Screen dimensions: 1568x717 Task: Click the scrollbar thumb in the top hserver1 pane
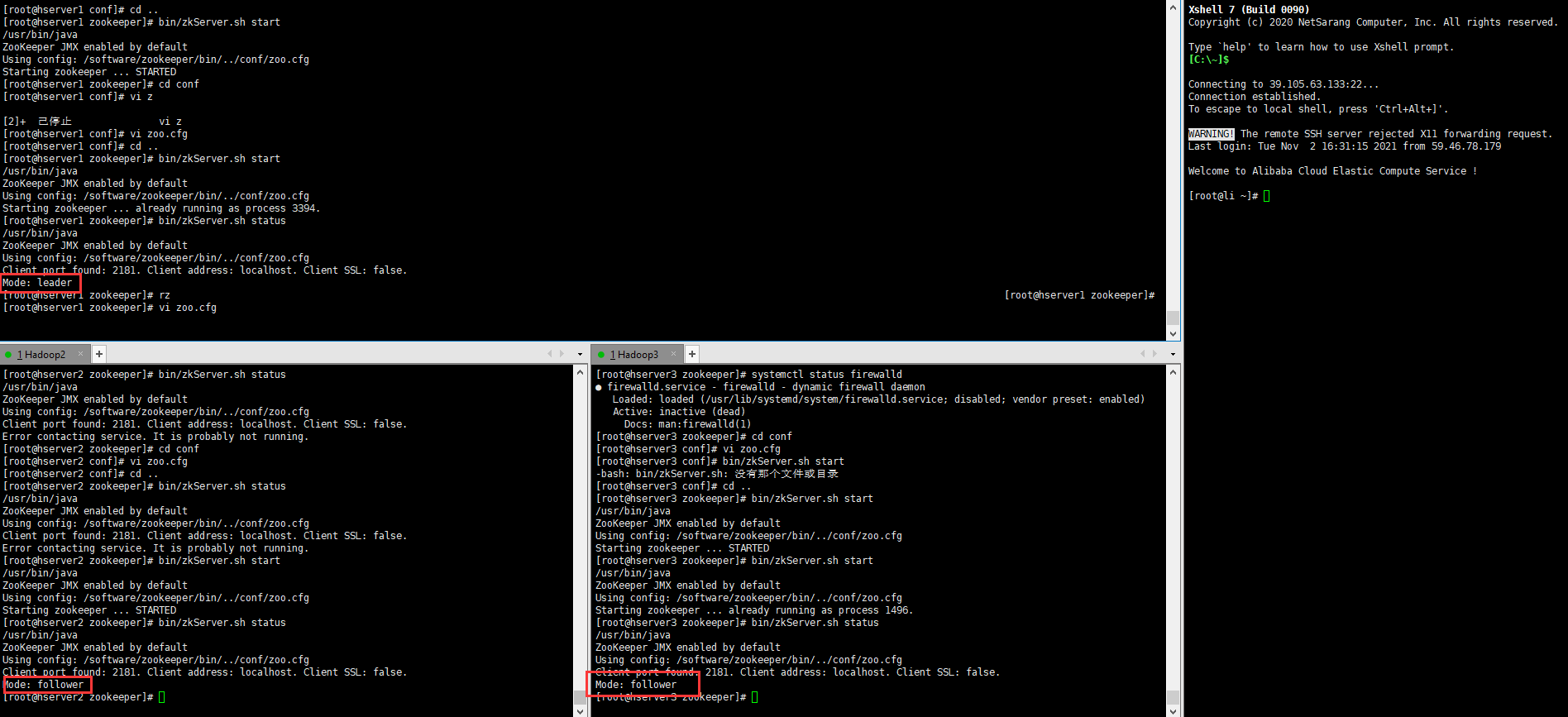pyautogui.click(x=1173, y=318)
